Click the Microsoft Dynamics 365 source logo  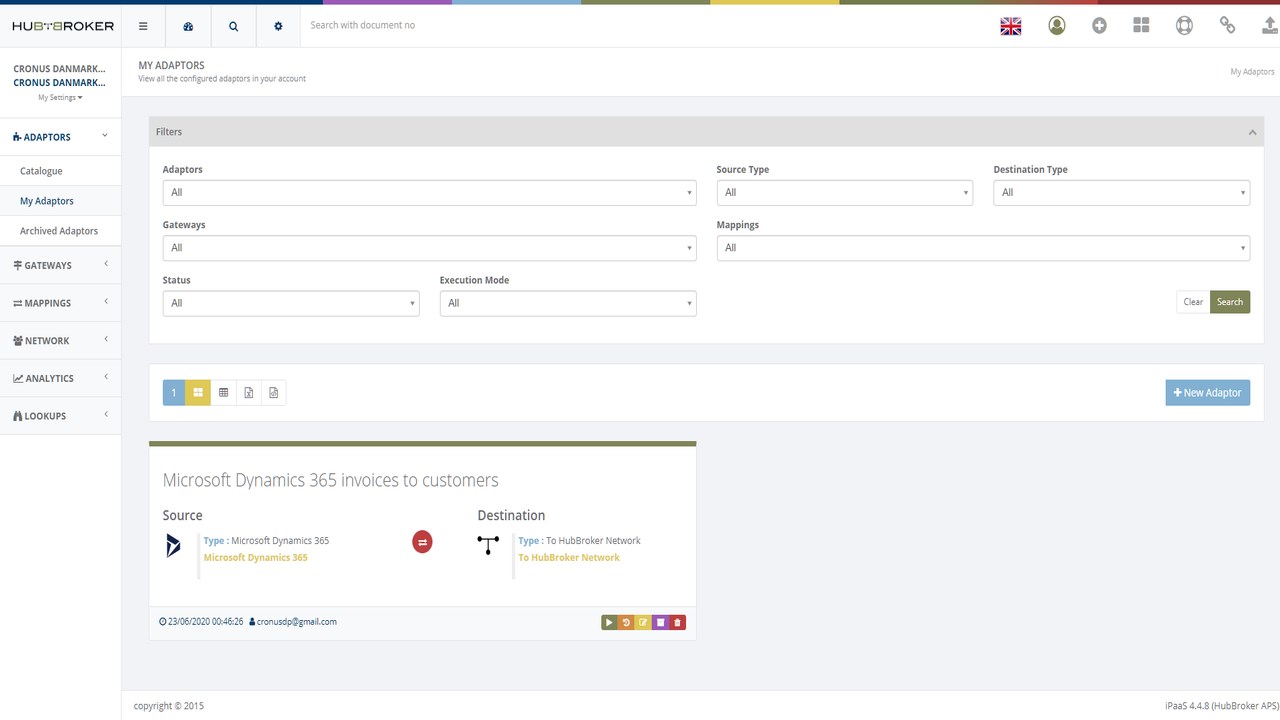coord(174,546)
